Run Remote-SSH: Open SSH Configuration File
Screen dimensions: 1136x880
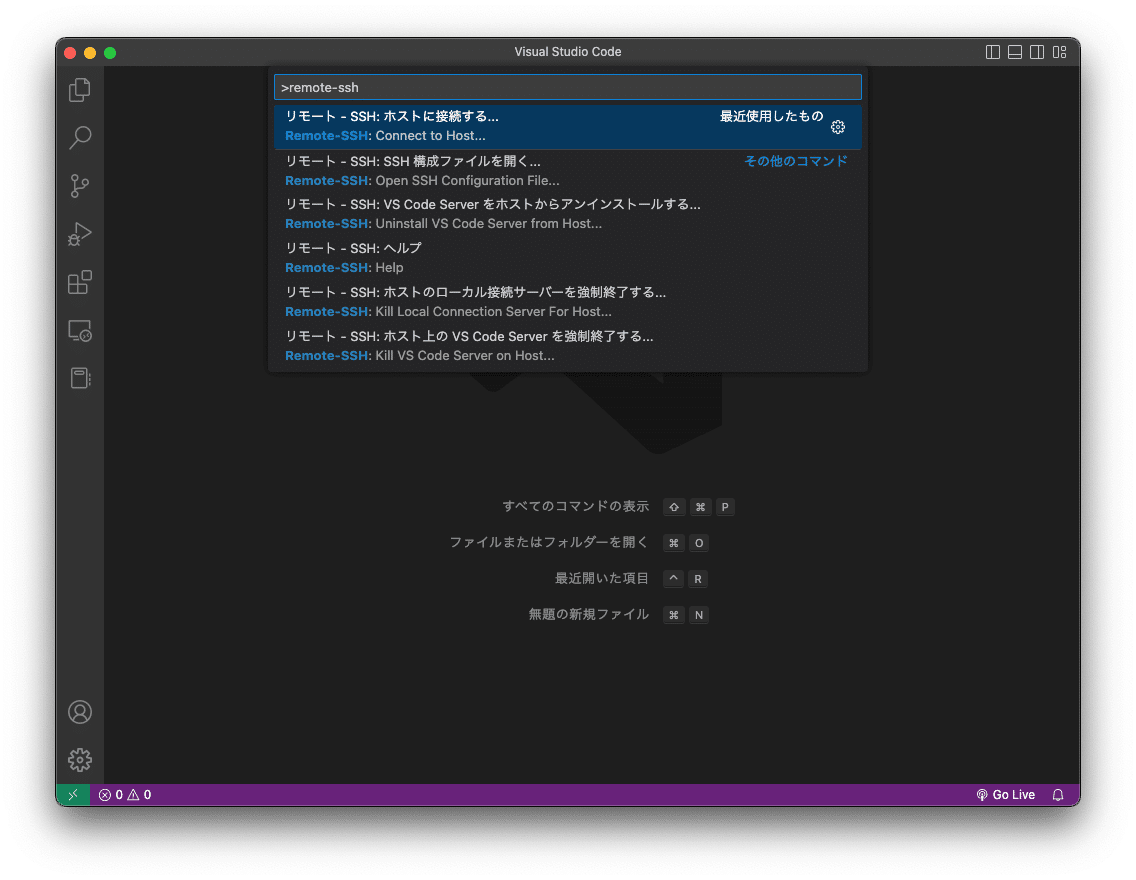coord(567,171)
